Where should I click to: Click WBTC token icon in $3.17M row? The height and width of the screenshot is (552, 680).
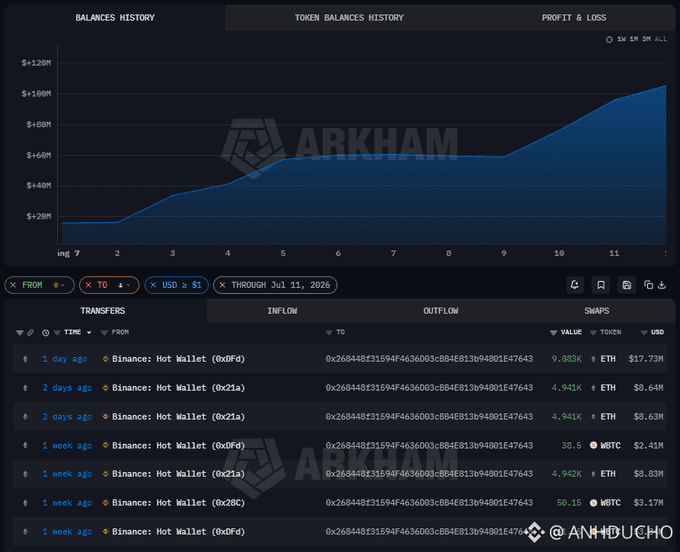pyautogui.click(x=593, y=503)
